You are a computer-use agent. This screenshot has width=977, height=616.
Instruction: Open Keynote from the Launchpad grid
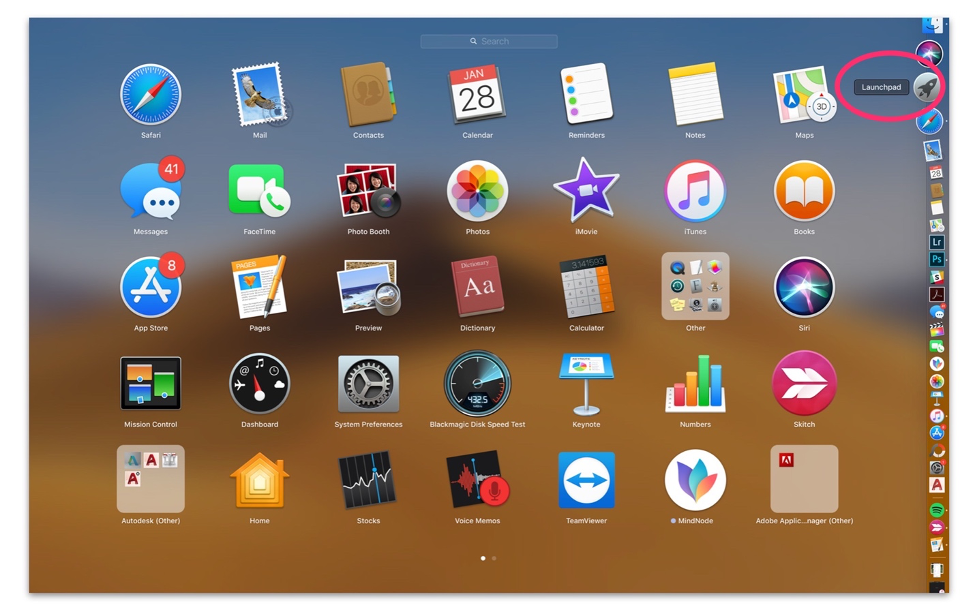pyautogui.click(x=586, y=384)
